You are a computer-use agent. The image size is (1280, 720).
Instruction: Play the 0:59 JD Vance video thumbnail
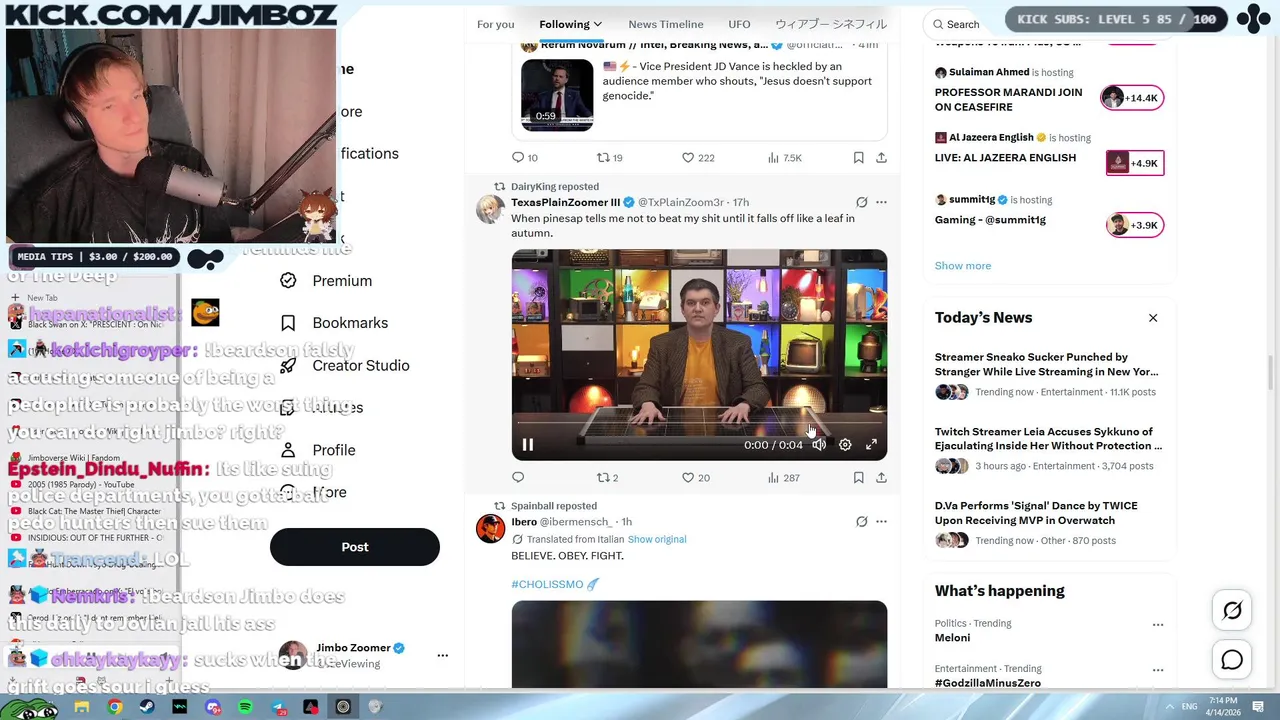coord(557,95)
